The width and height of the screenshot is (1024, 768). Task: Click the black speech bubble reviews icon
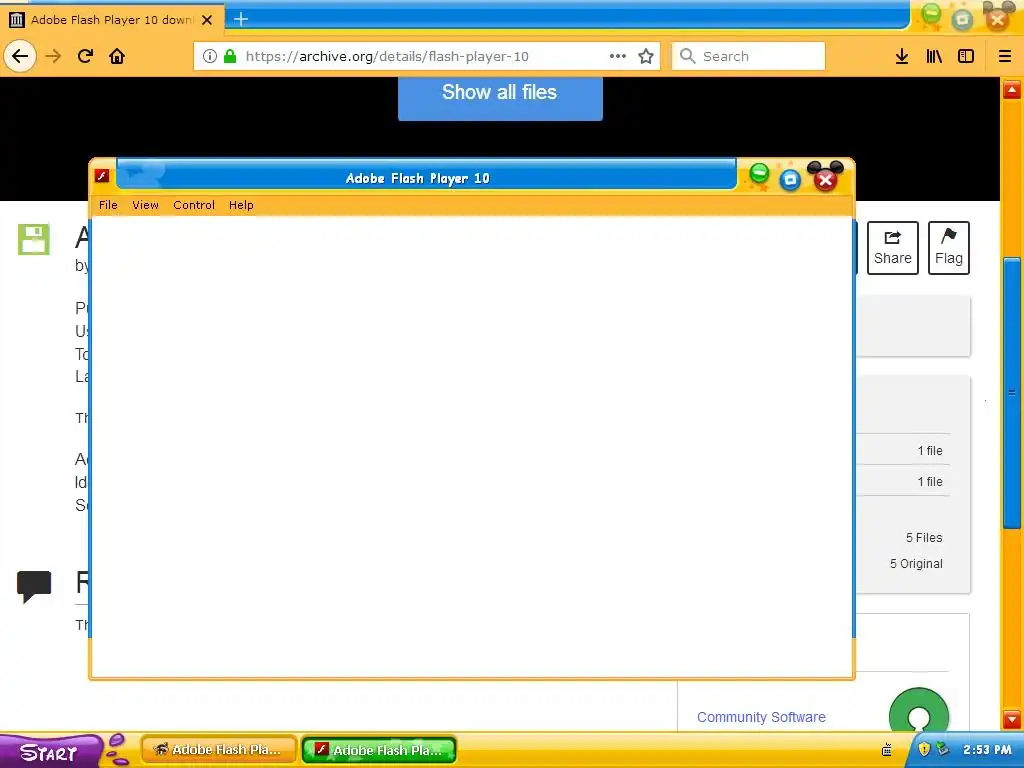pos(34,586)
